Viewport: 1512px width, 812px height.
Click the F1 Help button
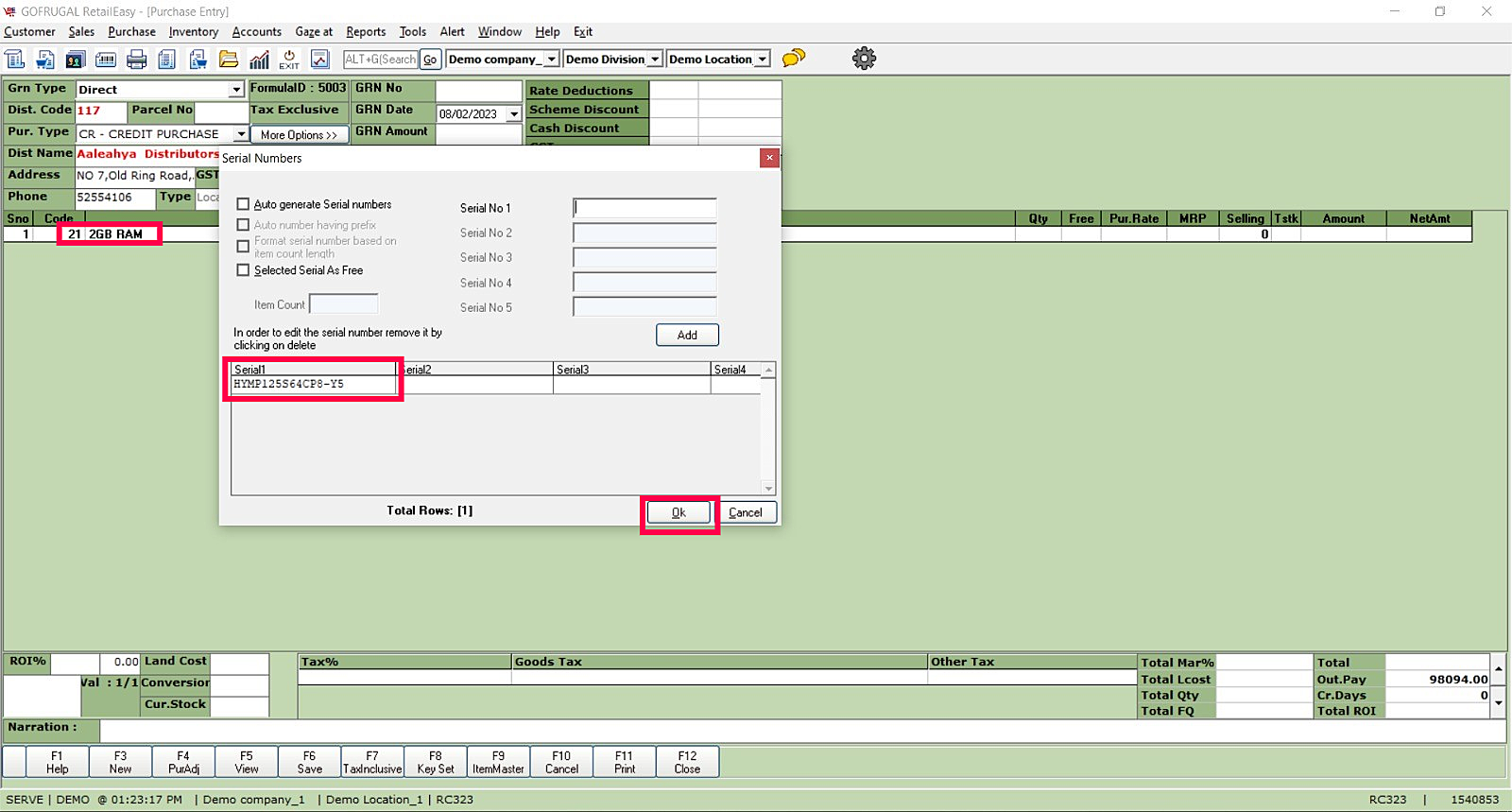click(x=57, y=762)
